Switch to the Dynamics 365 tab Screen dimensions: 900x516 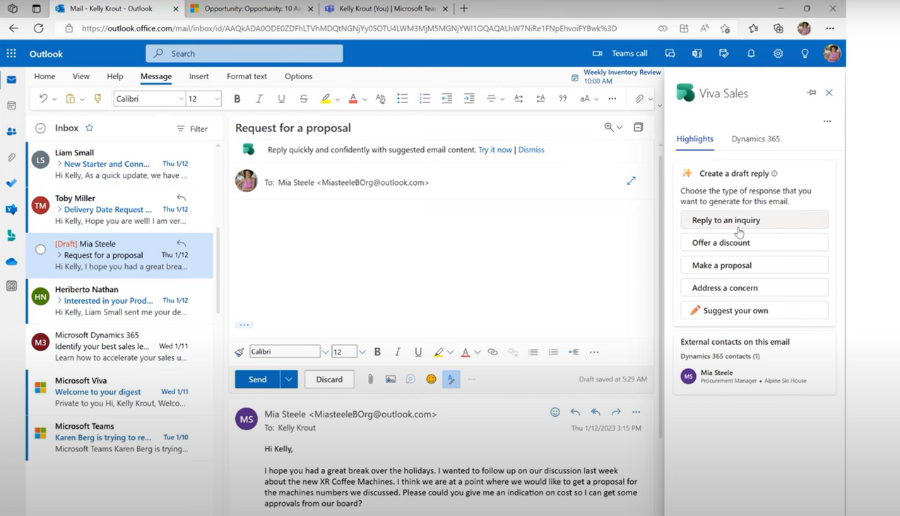(x=755, y=139)
